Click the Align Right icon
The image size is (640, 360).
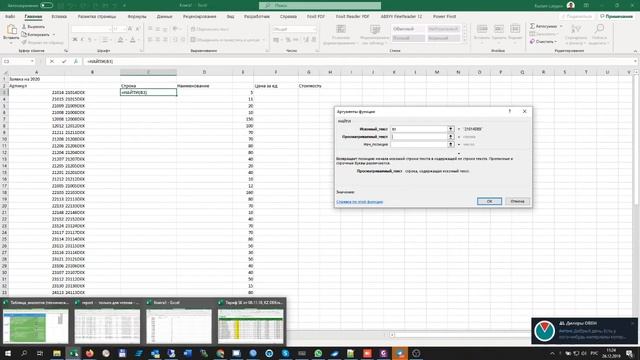165,40
